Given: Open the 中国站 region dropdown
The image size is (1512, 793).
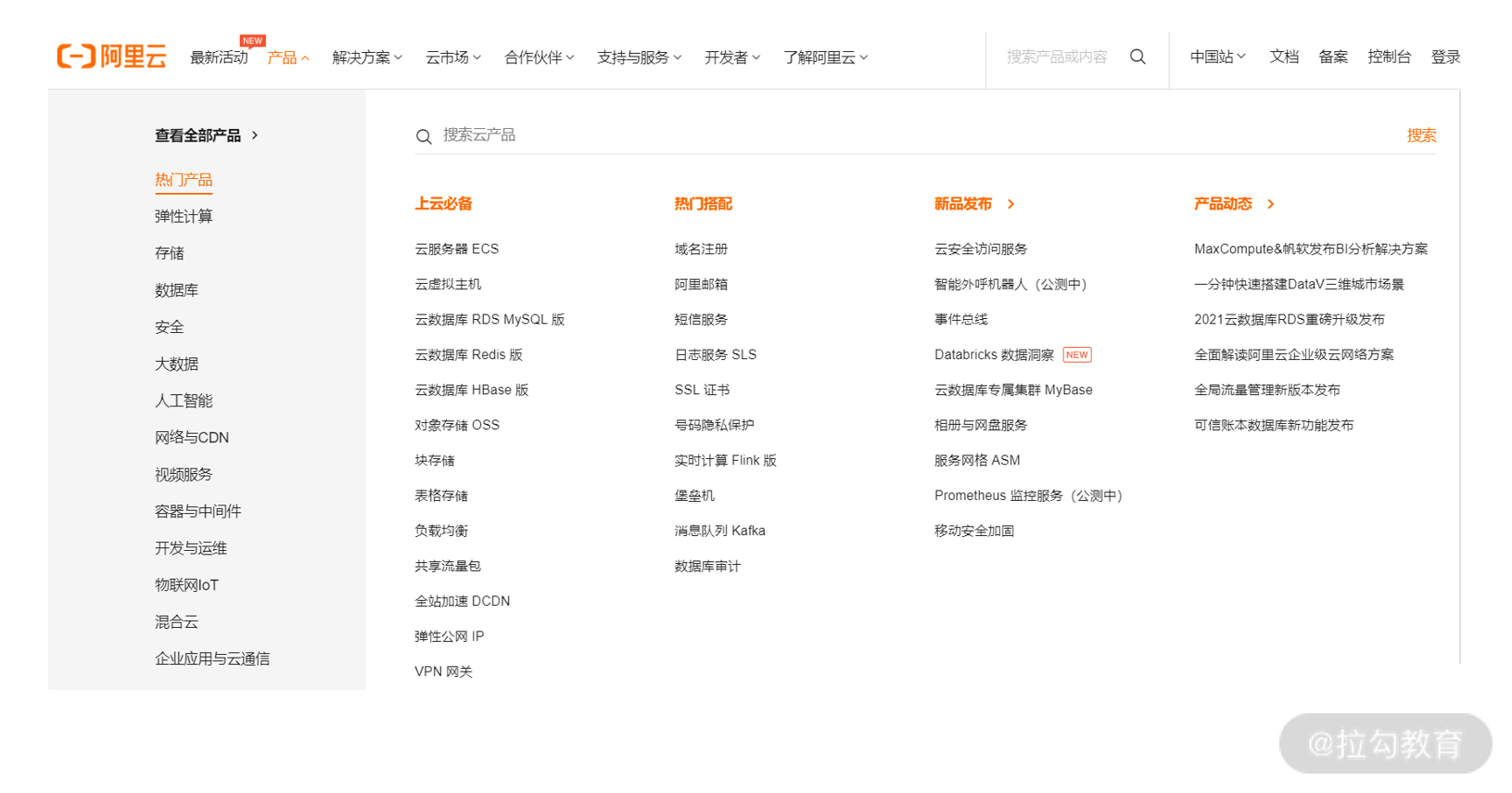Looking at the screenshot, I should pyautogui.click(x=1218, y=57).
